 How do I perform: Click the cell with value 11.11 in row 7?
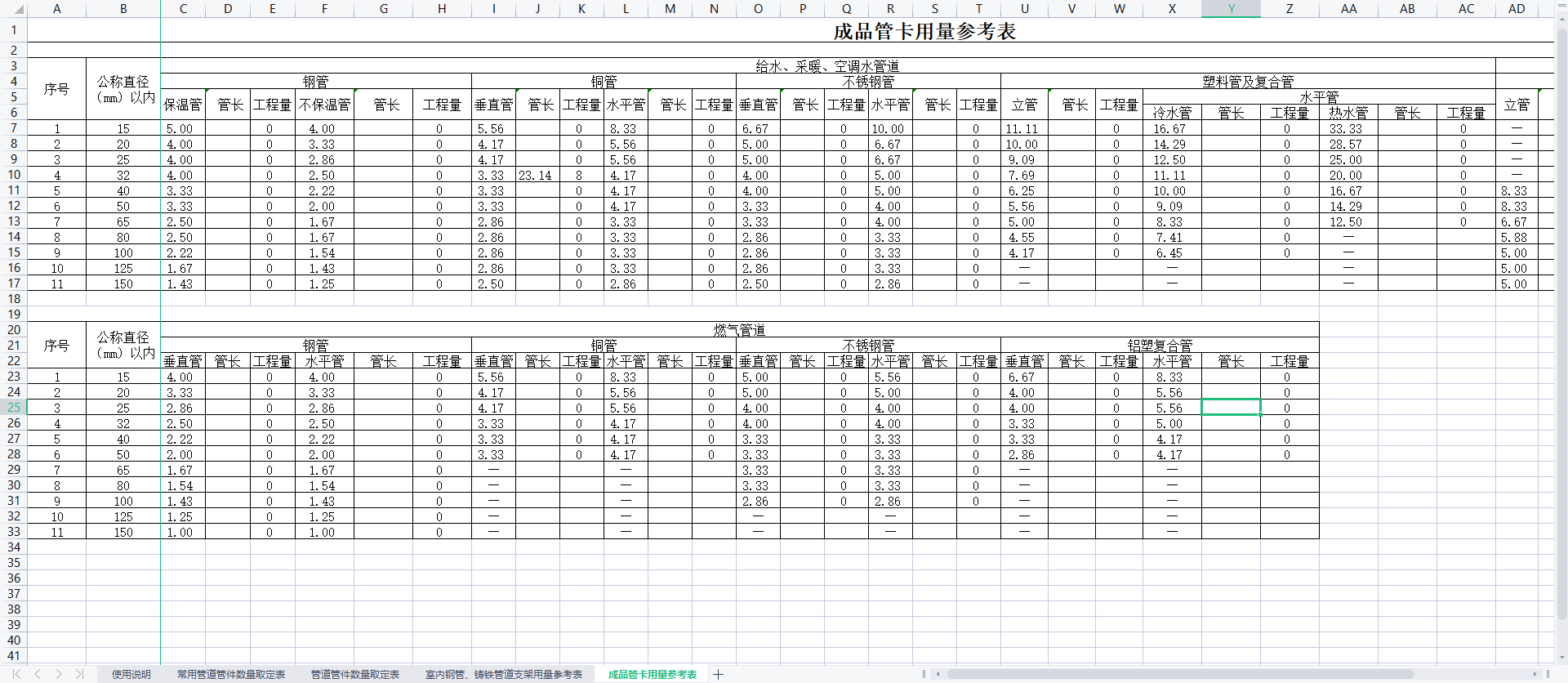(x=1024, y=128)
